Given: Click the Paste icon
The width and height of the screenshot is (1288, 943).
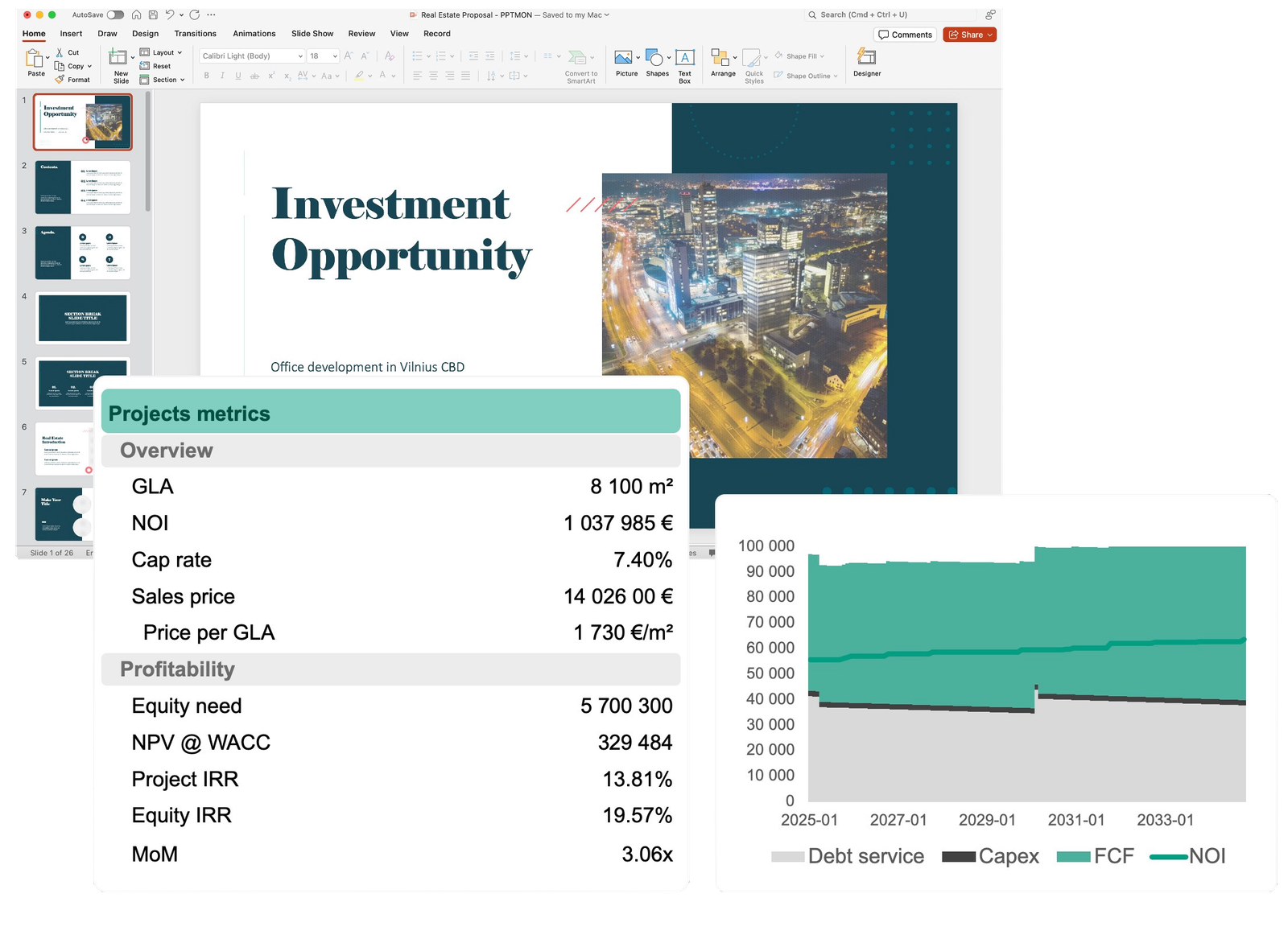Looking at the screenshot, I should 35,59.
